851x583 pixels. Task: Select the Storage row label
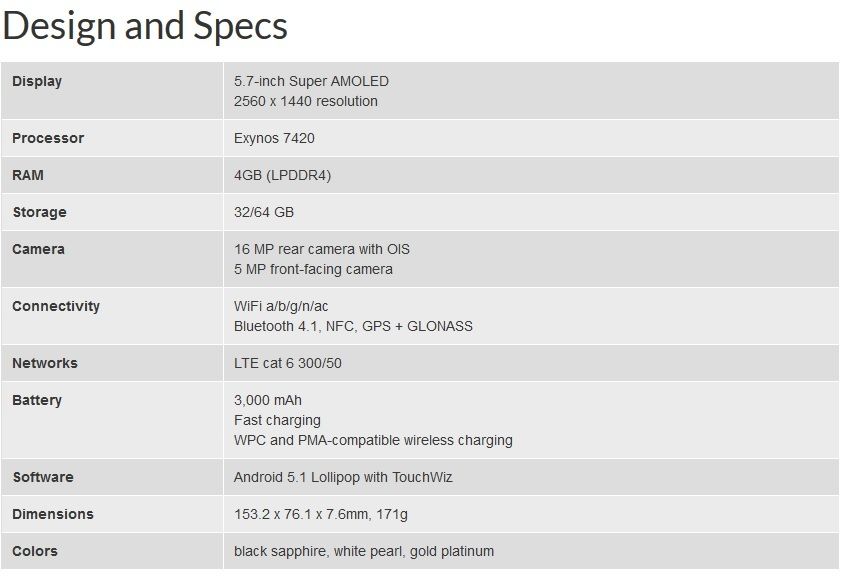39,212
